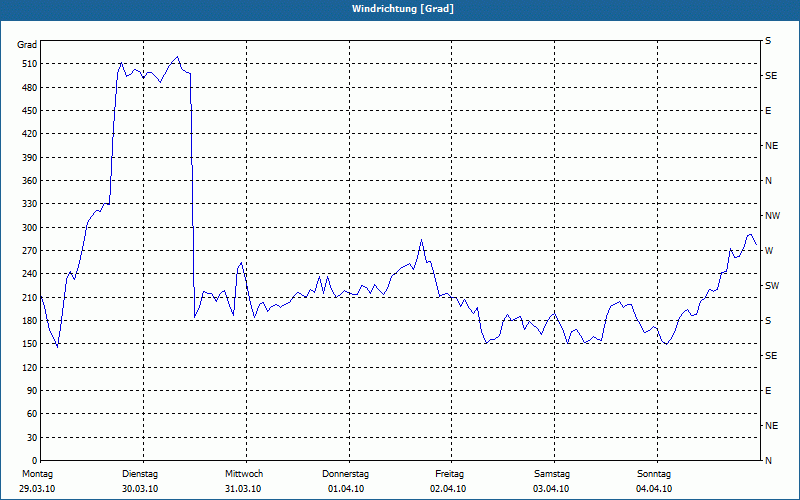Select the 390 axis value
The width and height of the screenshot is (800, 500).
tap(29, 158)
